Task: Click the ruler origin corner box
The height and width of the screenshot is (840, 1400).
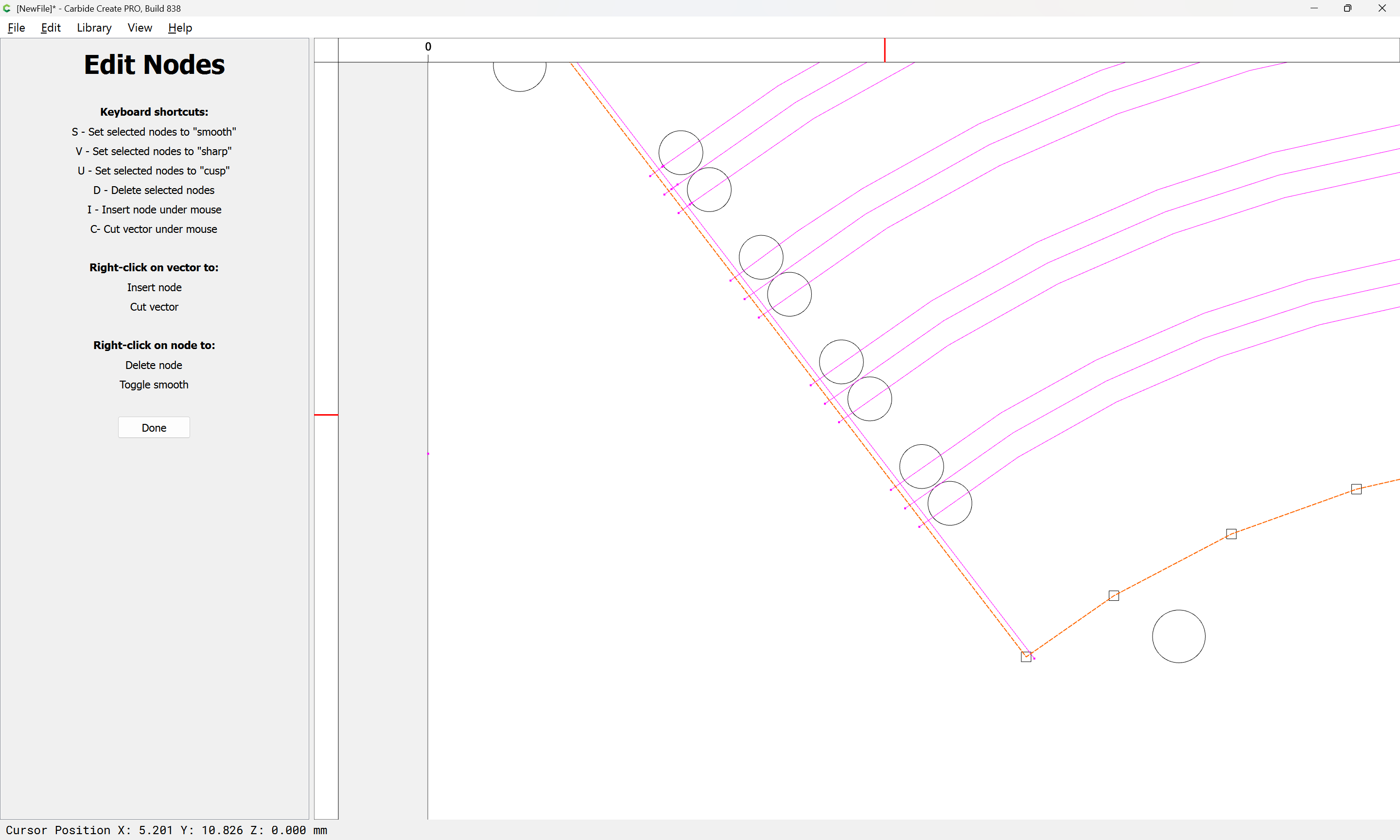Action: tap(326, 51)
